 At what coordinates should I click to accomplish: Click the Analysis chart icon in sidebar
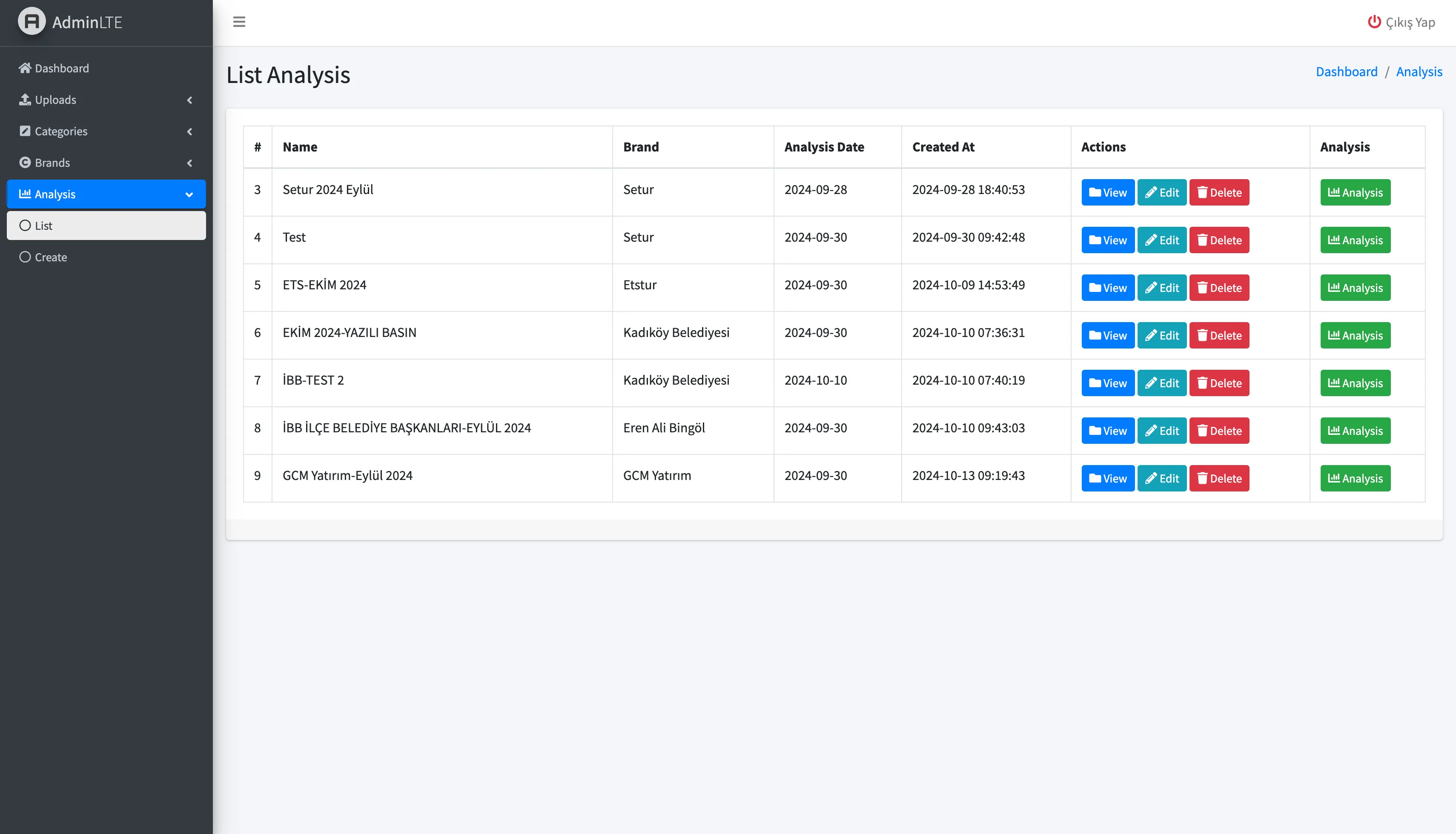[25, 194]
